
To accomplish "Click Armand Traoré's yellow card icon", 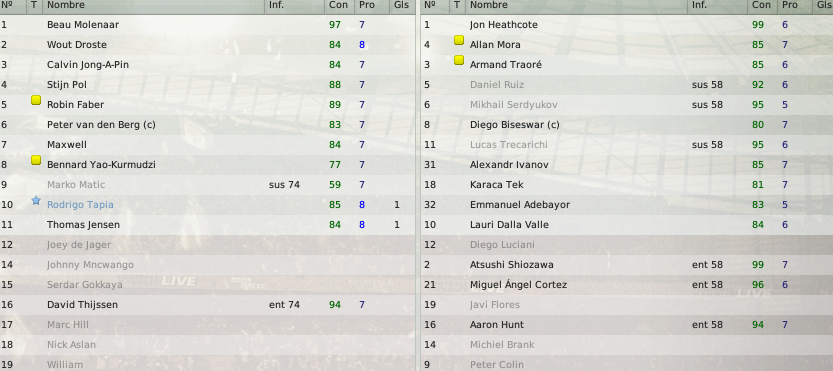I will (459, 60).
